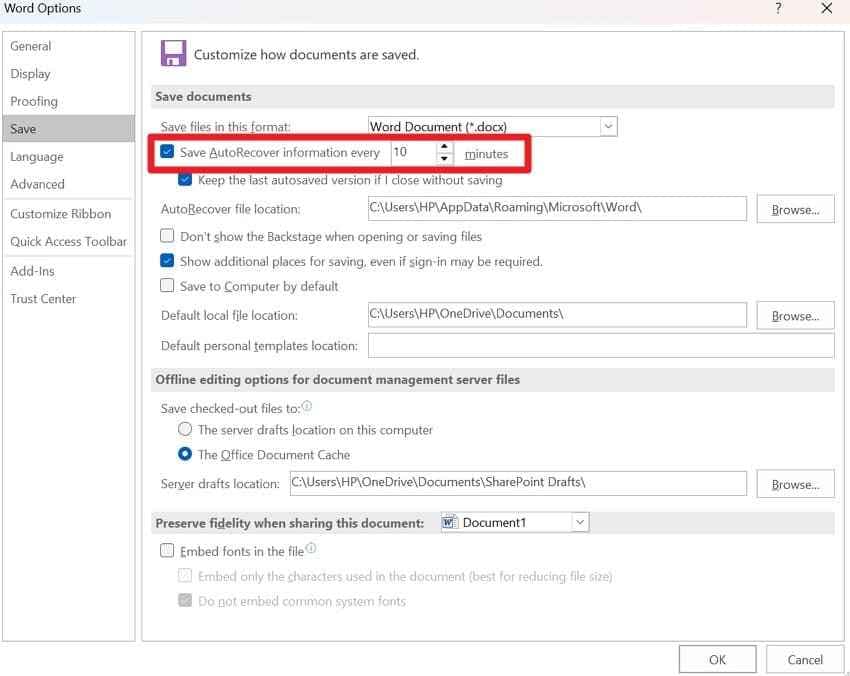Browse for AutoRecover file location

click(795, 209)
